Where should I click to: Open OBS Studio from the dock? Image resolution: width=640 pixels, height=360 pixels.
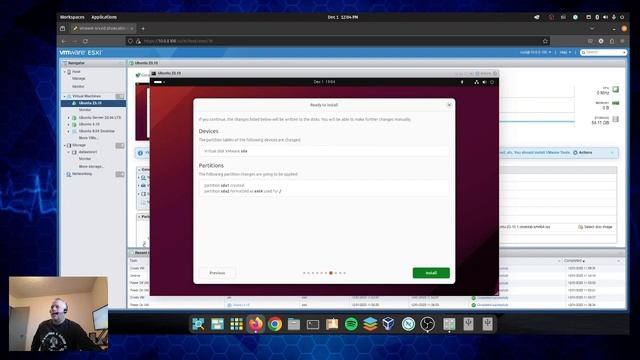[427, 324]
